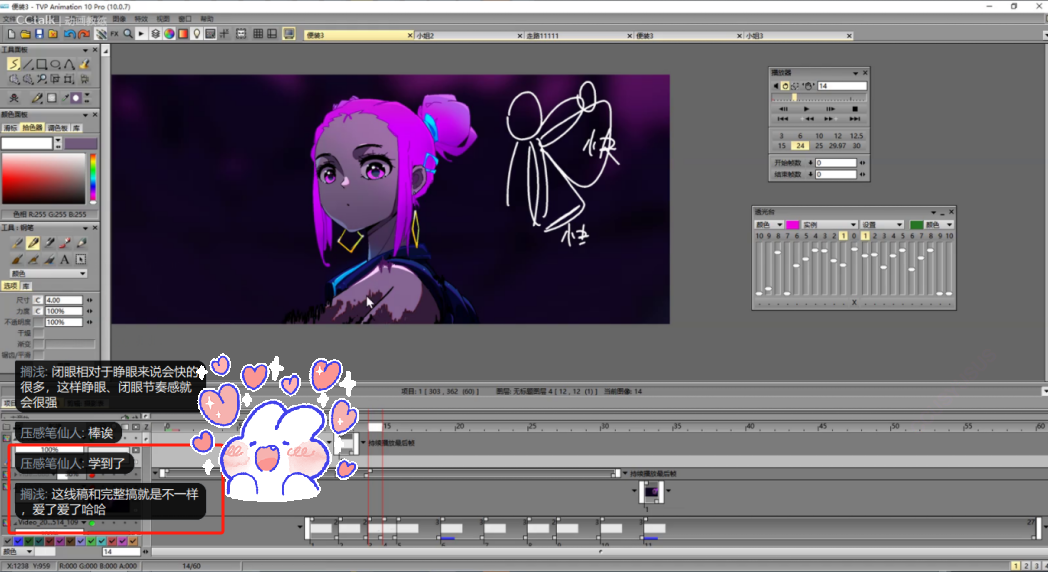Play the animation in the player panel

(806, 109)
